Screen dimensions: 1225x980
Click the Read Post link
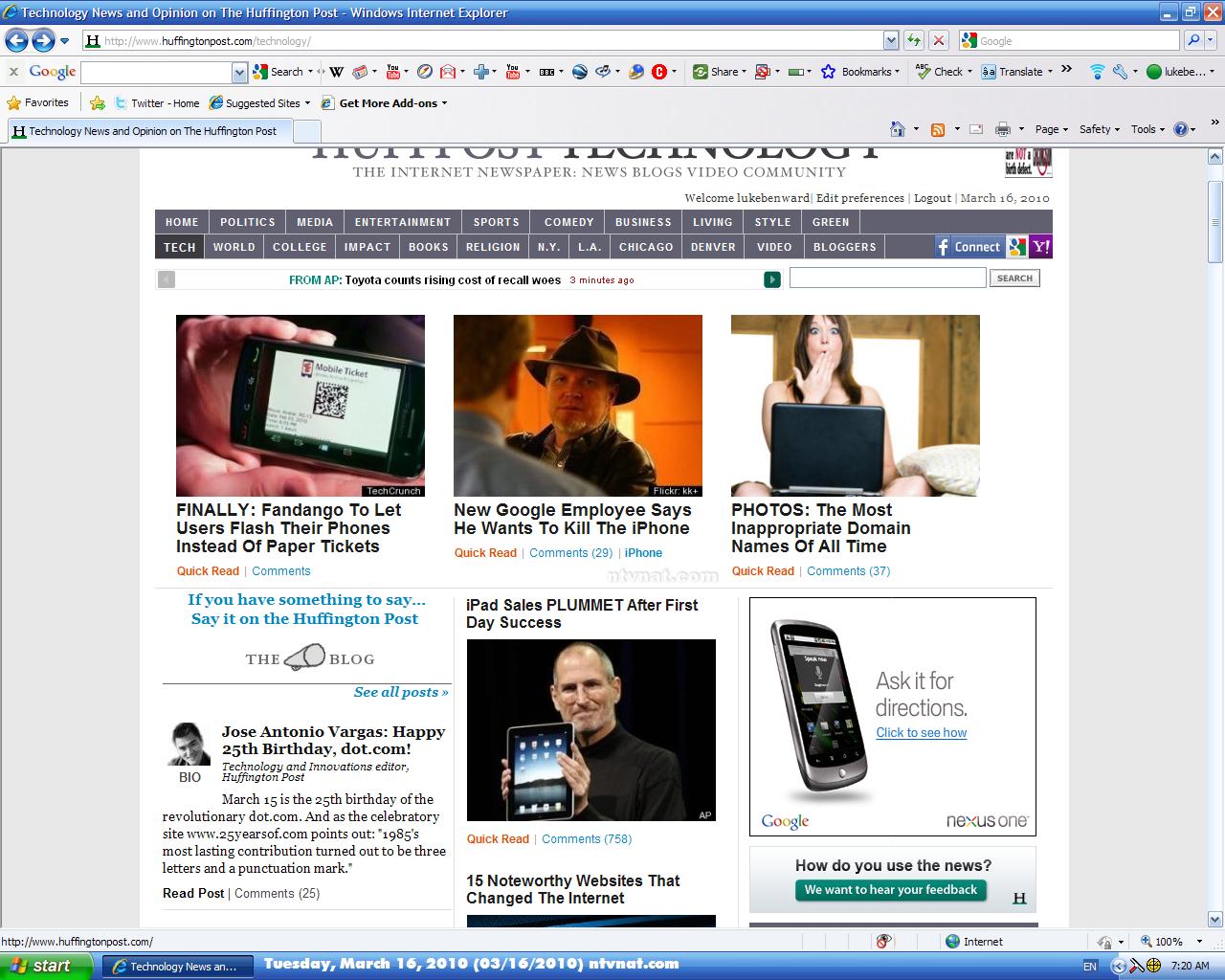(193, 894)
